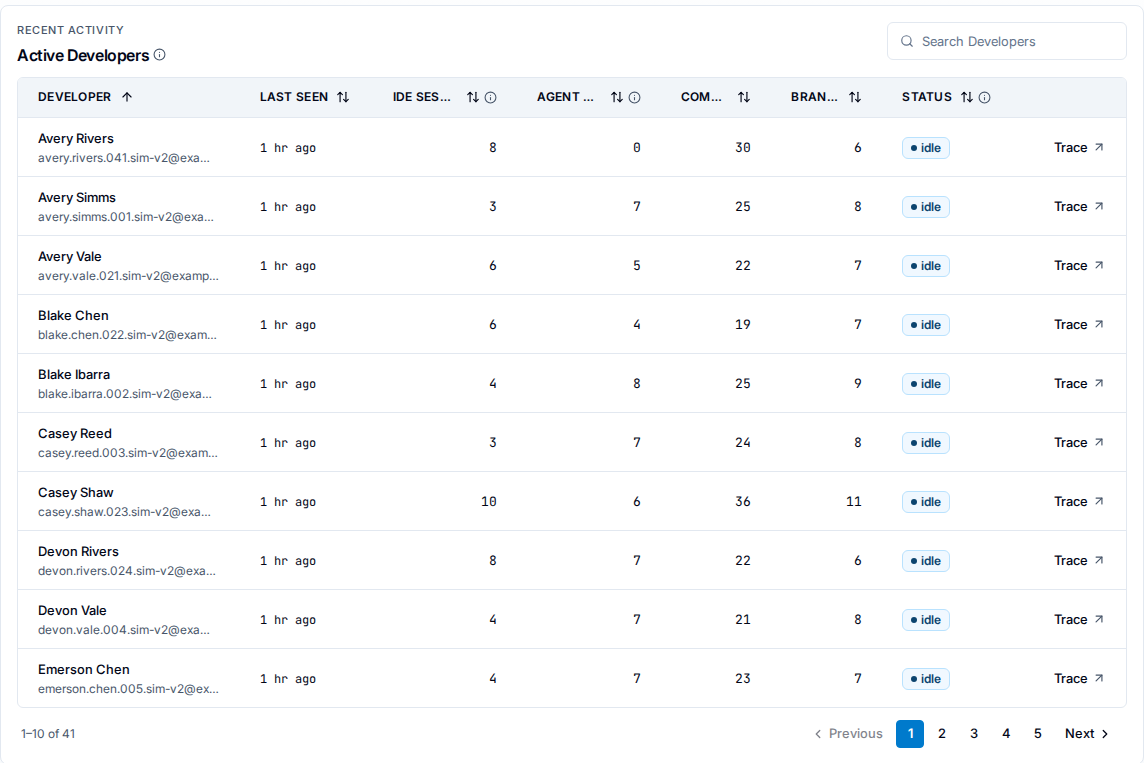Select developer name Devon Rivers
The image size is (1144, 763).
point(78,552)
